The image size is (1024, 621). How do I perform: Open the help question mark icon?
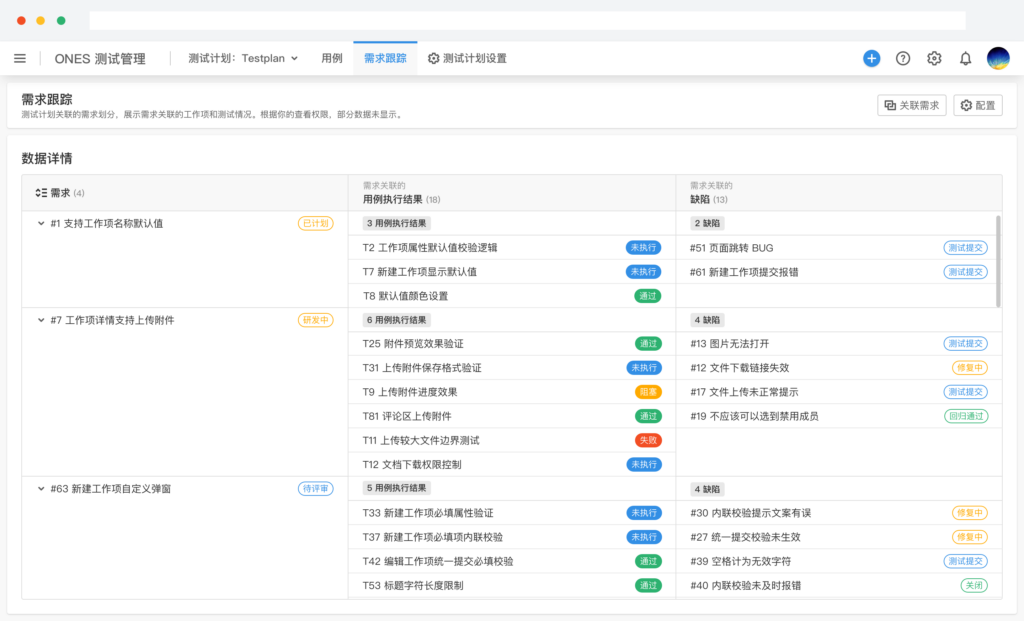(903, 58)
